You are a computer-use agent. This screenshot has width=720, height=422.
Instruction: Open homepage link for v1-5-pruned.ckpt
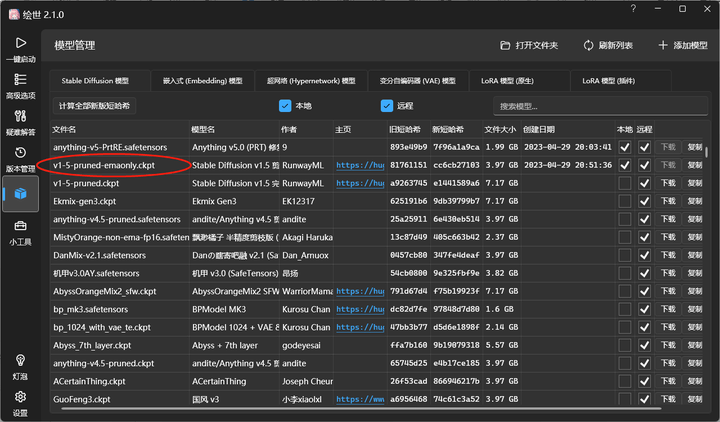pos(360,183)
